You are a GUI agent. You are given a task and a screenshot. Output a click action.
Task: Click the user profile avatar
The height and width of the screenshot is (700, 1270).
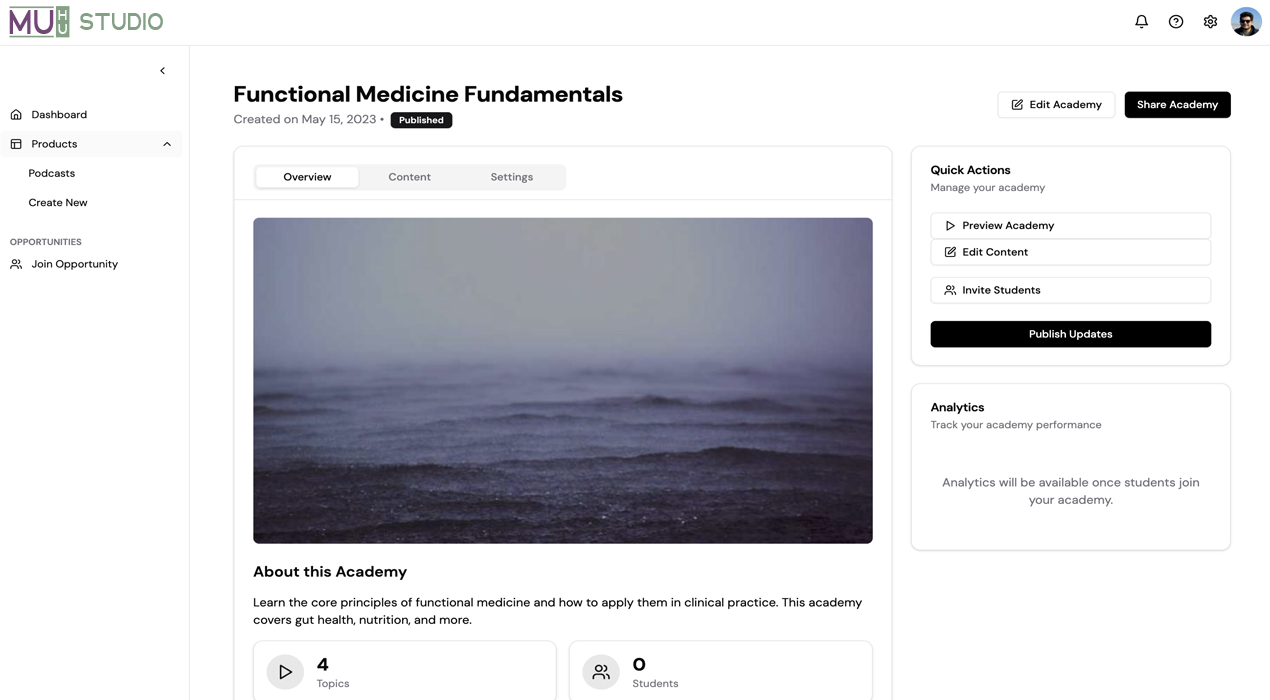pos(1246,21)
